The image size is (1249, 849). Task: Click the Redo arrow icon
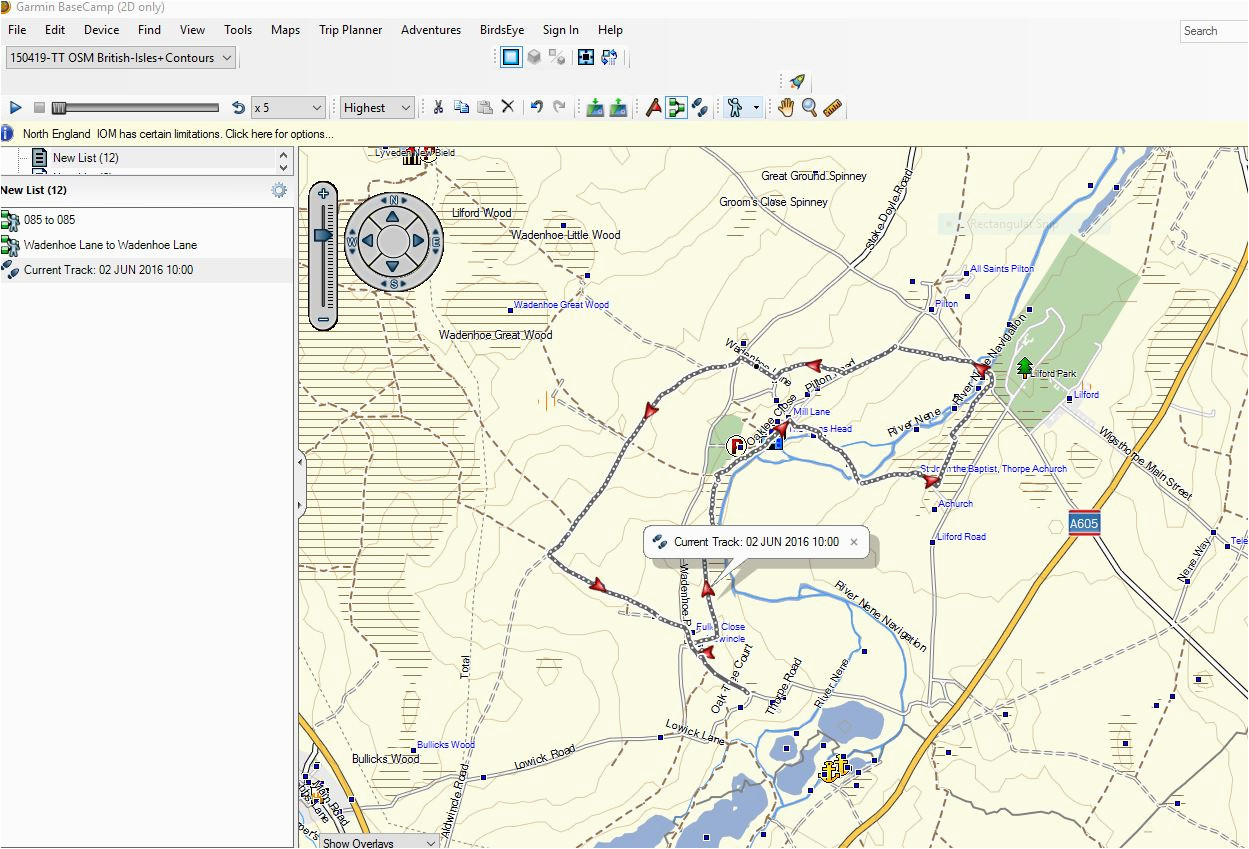pyautogui.click(x=559, y=107)
